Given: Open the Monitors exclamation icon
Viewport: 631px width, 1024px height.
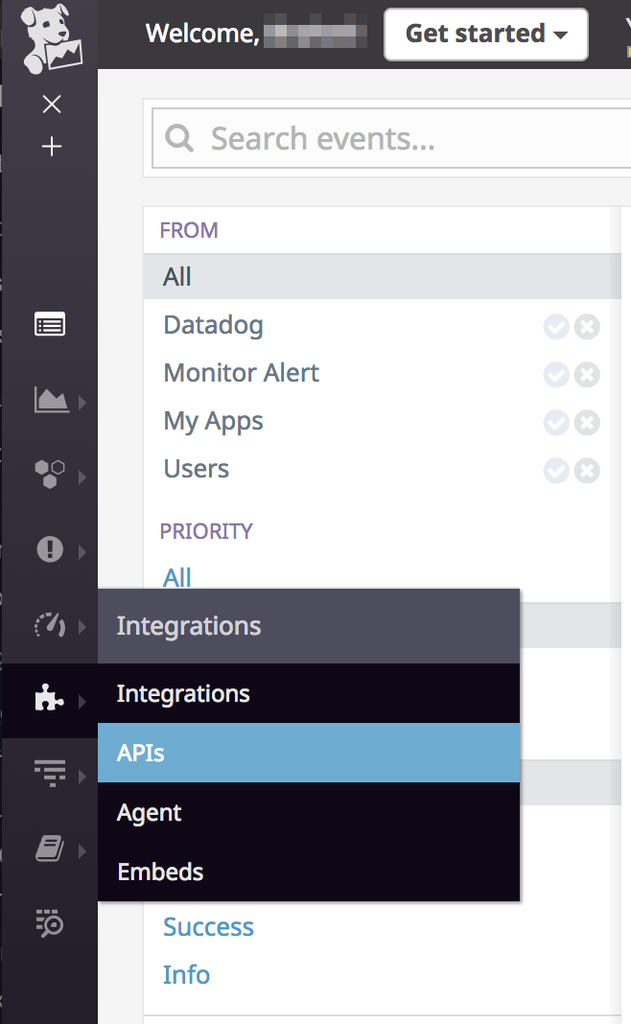Looking at the screenshot, I should coord(50,549).
